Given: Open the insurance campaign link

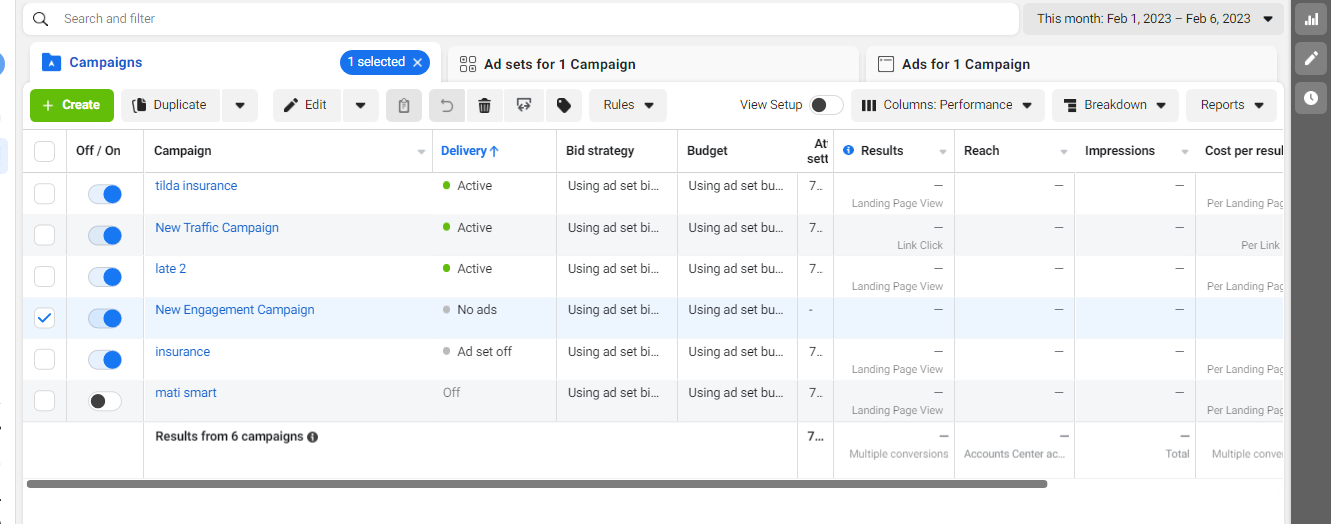Looking at the screenshot, I should pos(183,352).
